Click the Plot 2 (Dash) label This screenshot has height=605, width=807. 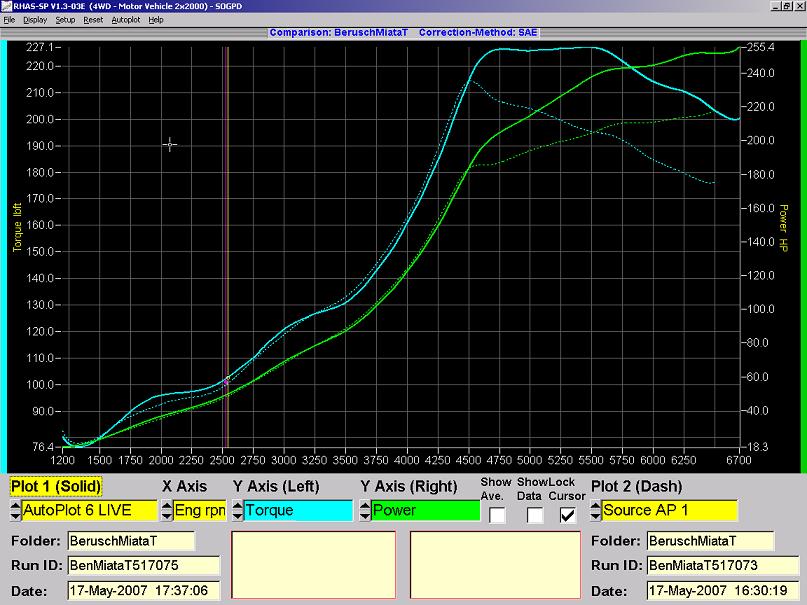click(x=637, y=486)
